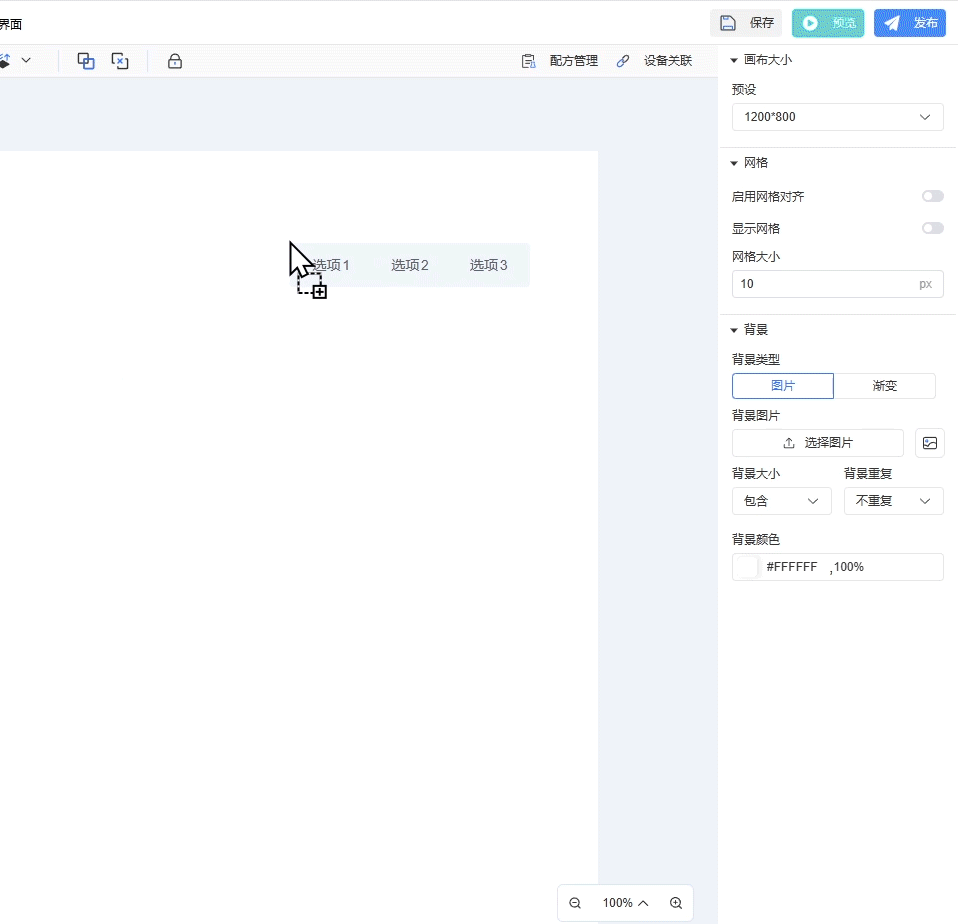Select the 选项3 tab on canvas
The width and height of the screenshot is (958, 924).
[x=489, y=265]
